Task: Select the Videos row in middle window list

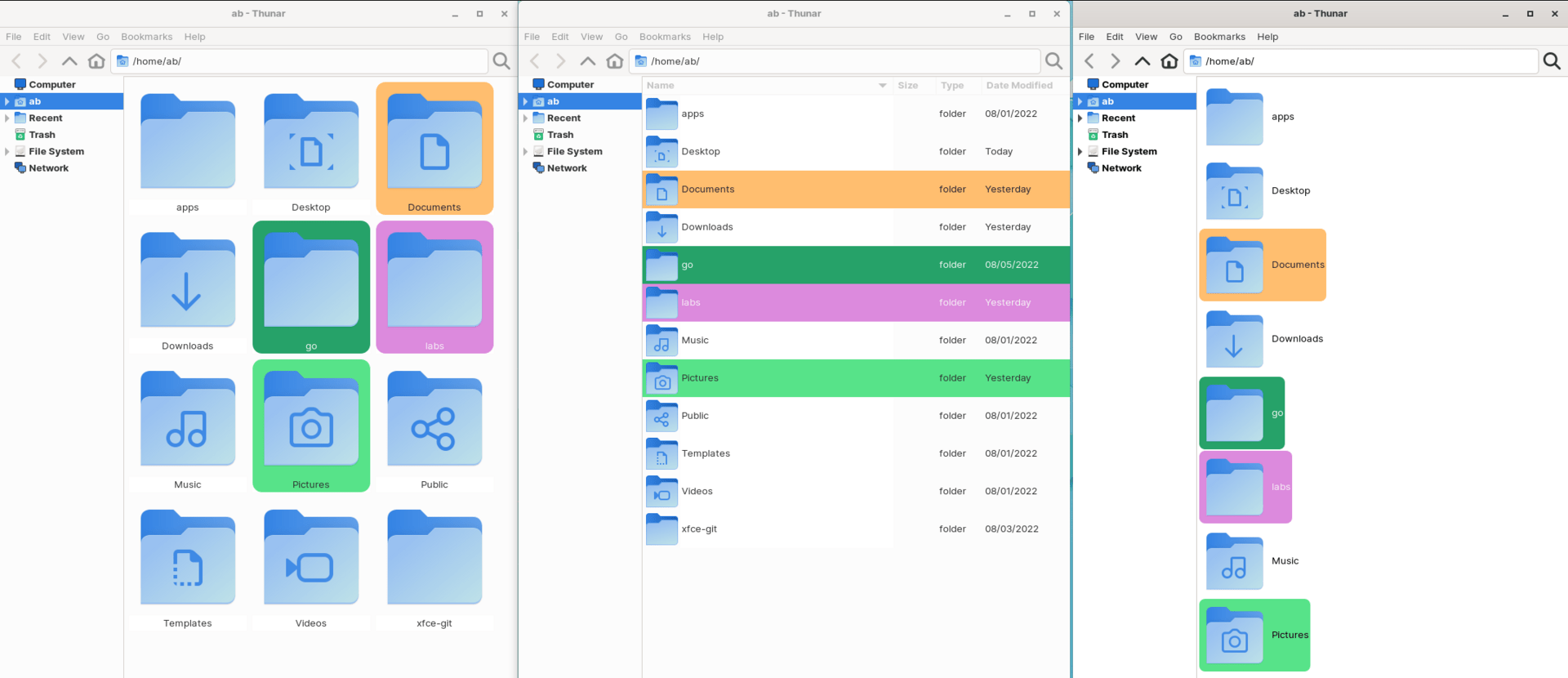Action: point(856,491)
